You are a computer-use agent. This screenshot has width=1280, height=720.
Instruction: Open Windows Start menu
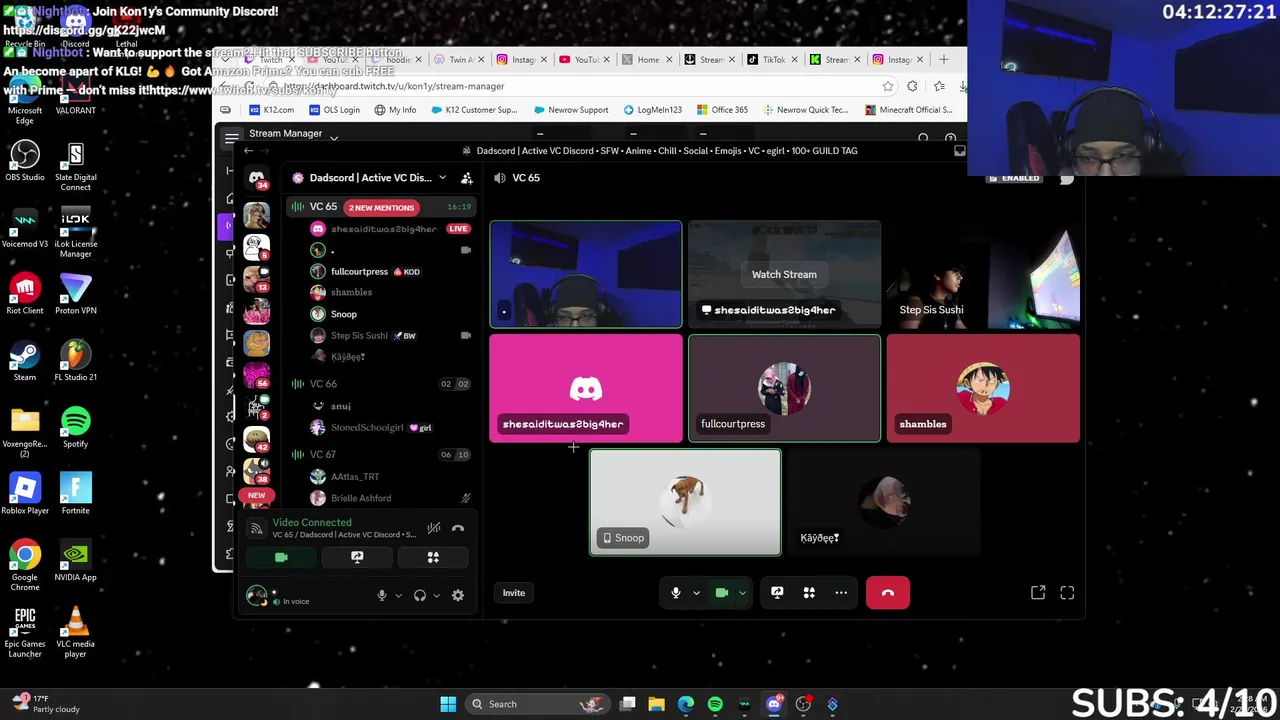(x=448, y=704)
